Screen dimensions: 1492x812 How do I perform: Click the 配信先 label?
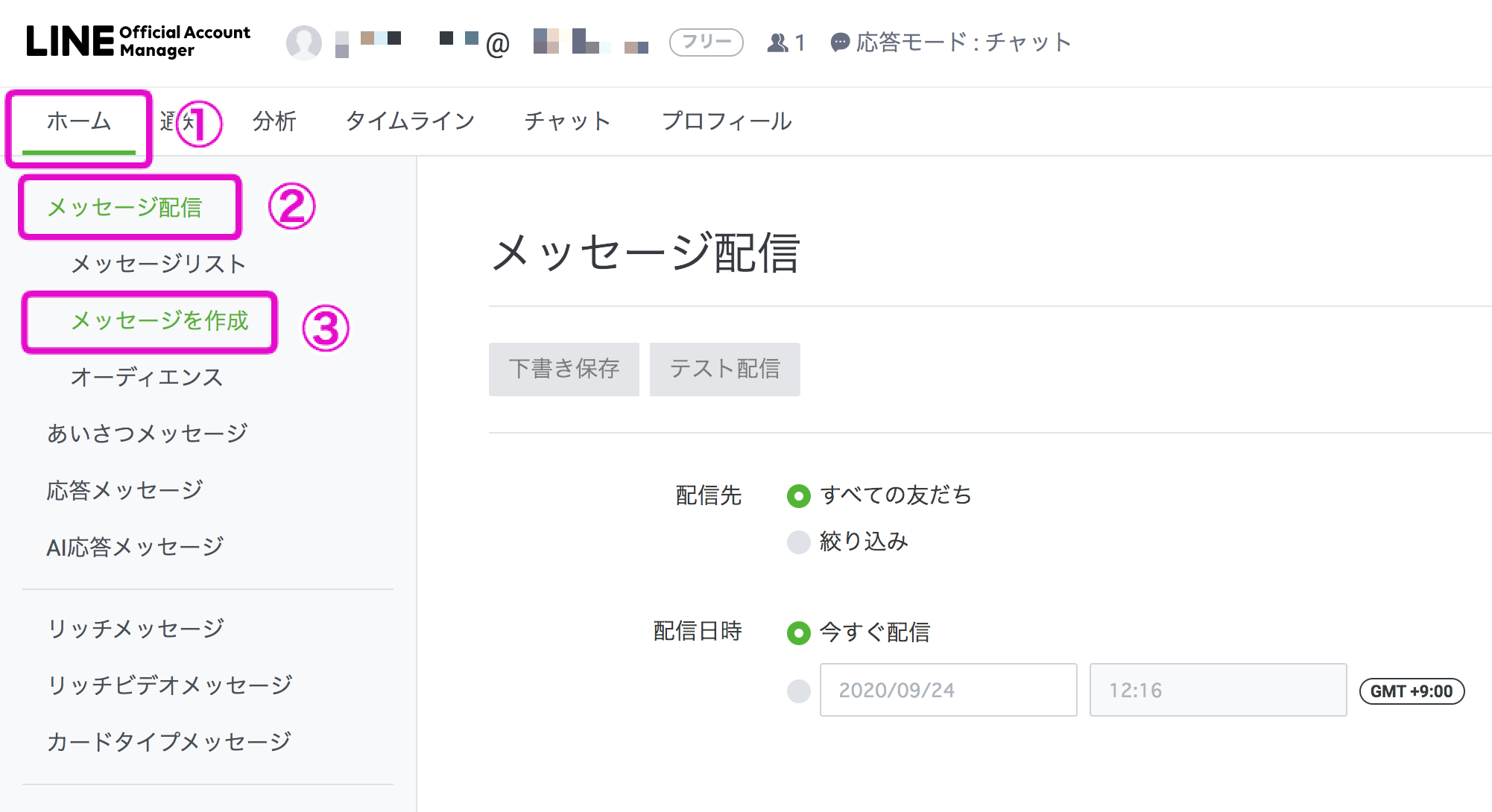tap(709, 495)
